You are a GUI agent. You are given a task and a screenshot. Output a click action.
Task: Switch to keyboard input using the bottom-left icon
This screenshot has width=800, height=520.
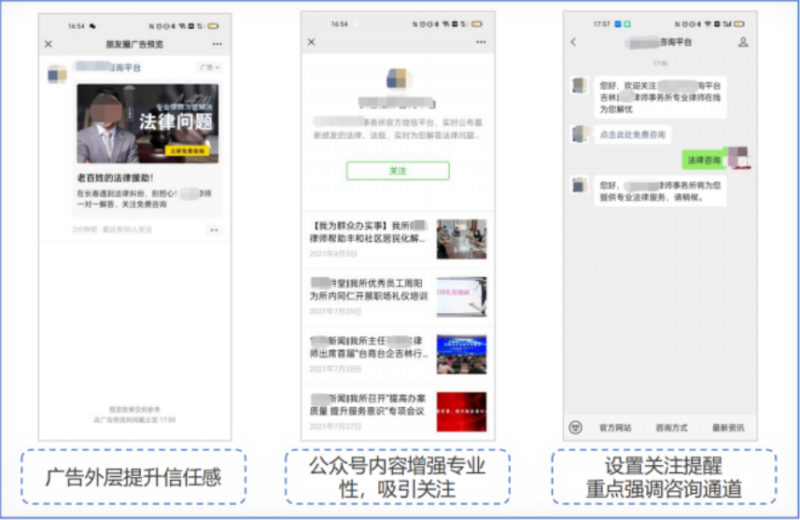click(575, 427)
